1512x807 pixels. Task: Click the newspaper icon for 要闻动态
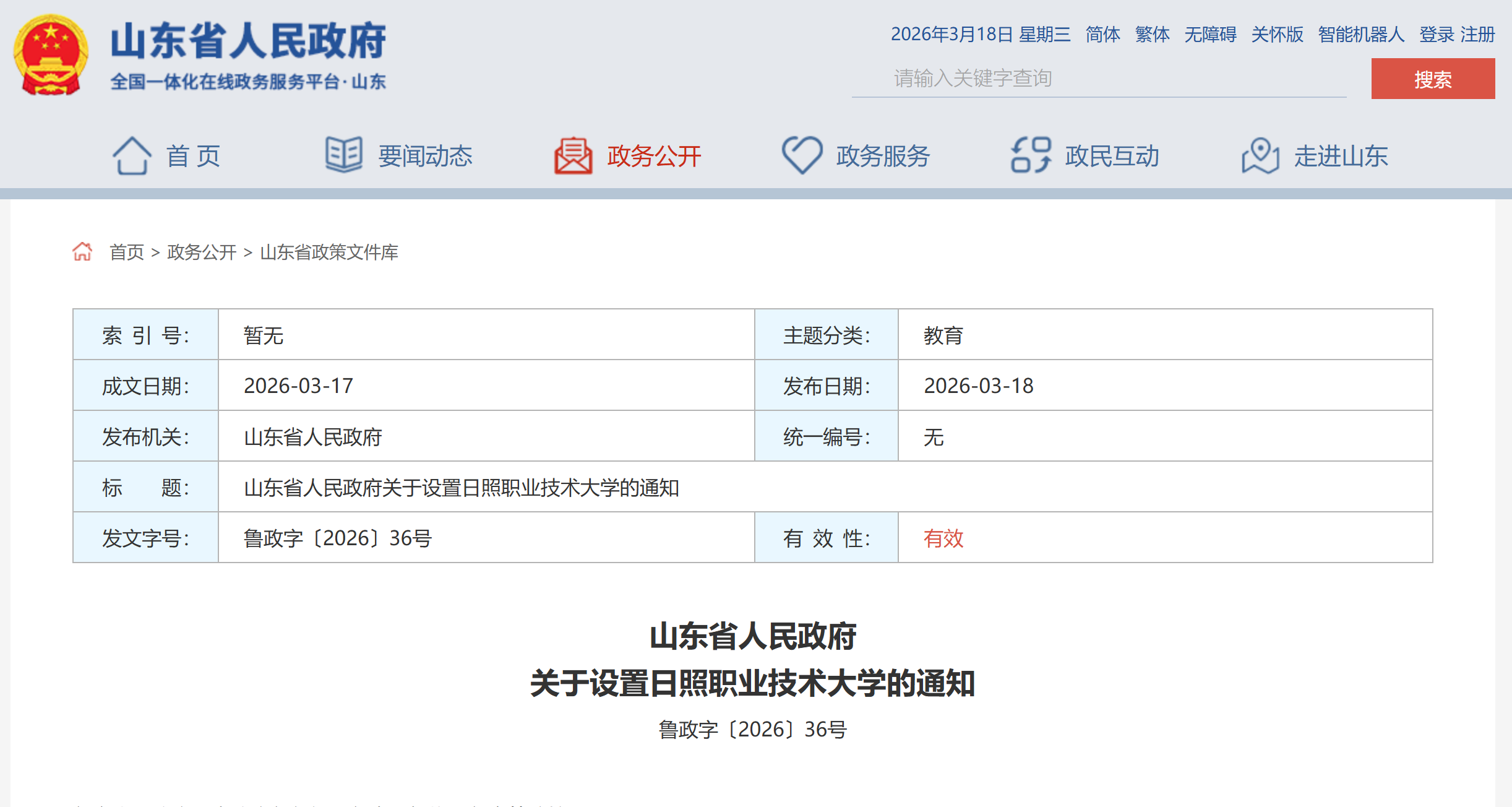coord(343,155)
